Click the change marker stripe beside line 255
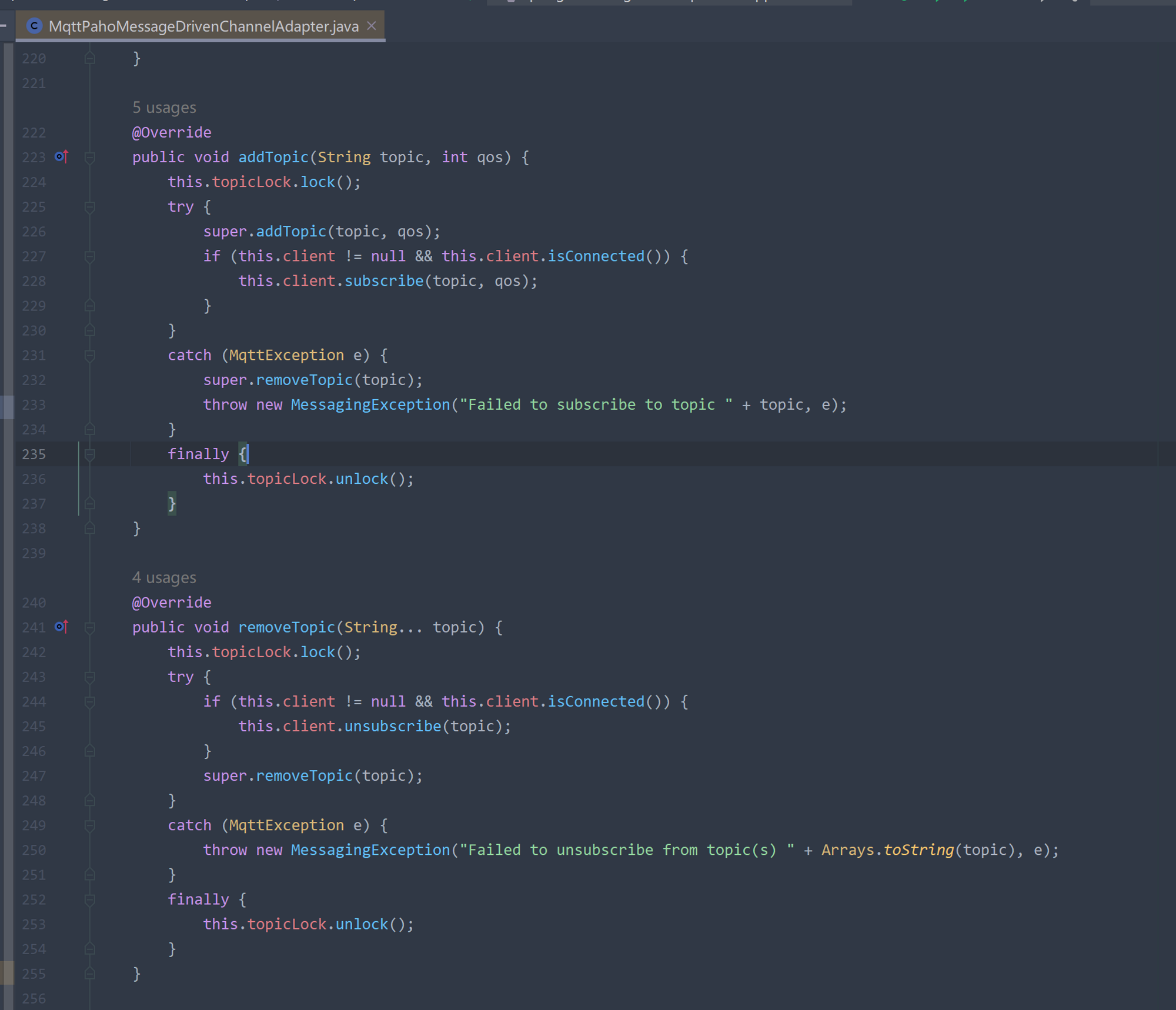1176x1010 pixels. click(x=7, y=973)
